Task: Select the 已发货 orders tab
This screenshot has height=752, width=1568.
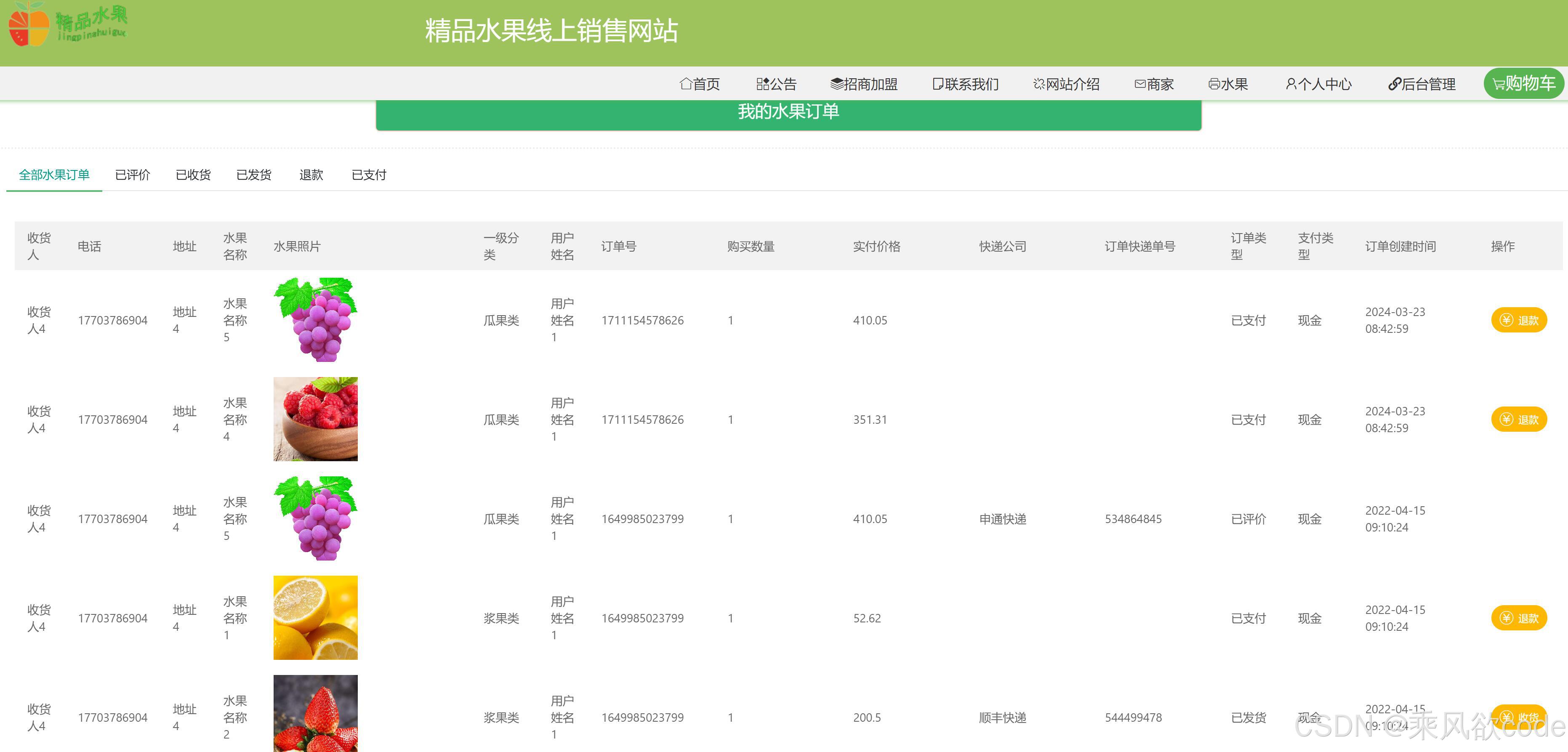Action: pyautogui.click(x=254, y=175)
